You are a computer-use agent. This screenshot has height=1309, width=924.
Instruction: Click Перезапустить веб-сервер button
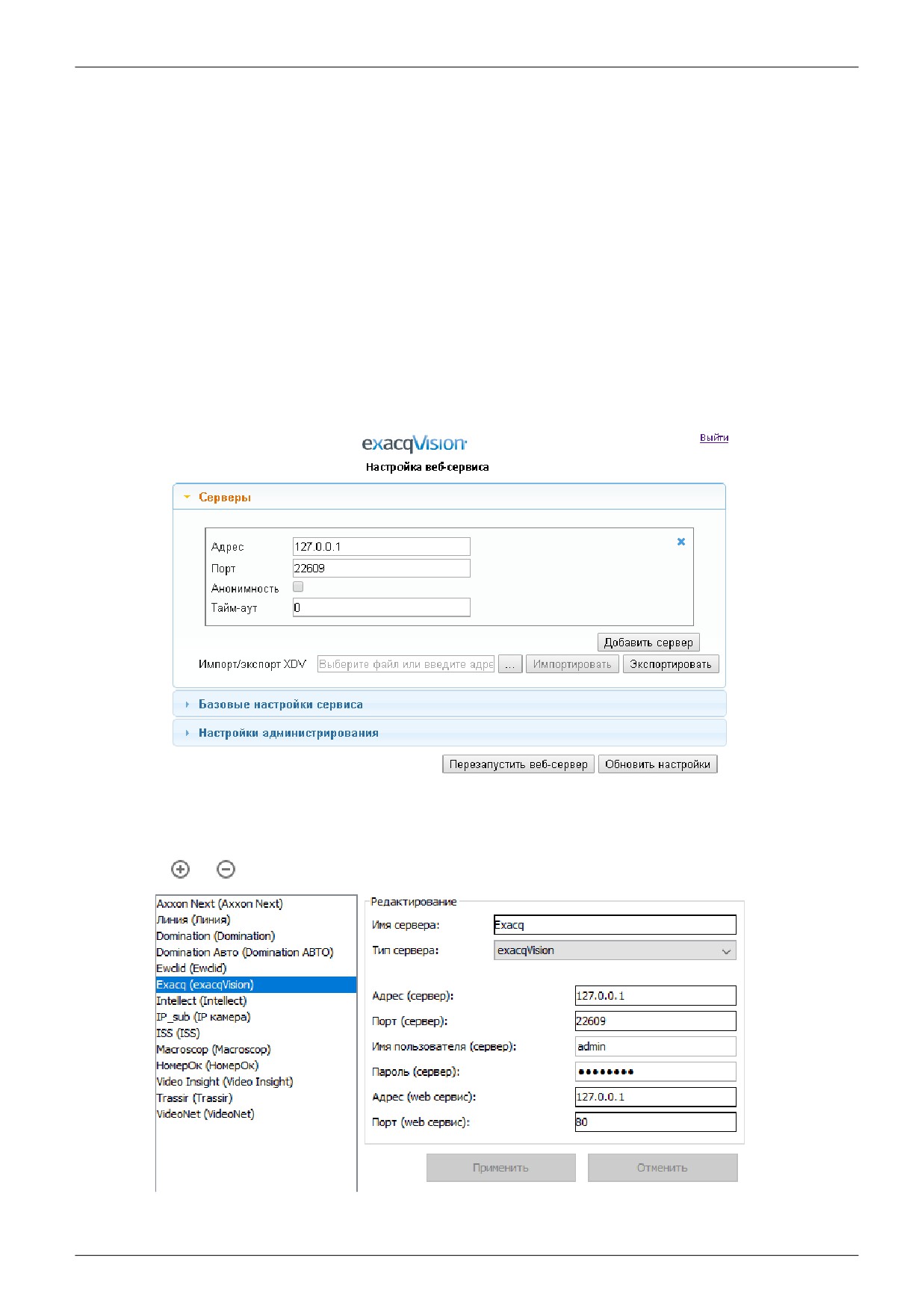click(518, 764)
